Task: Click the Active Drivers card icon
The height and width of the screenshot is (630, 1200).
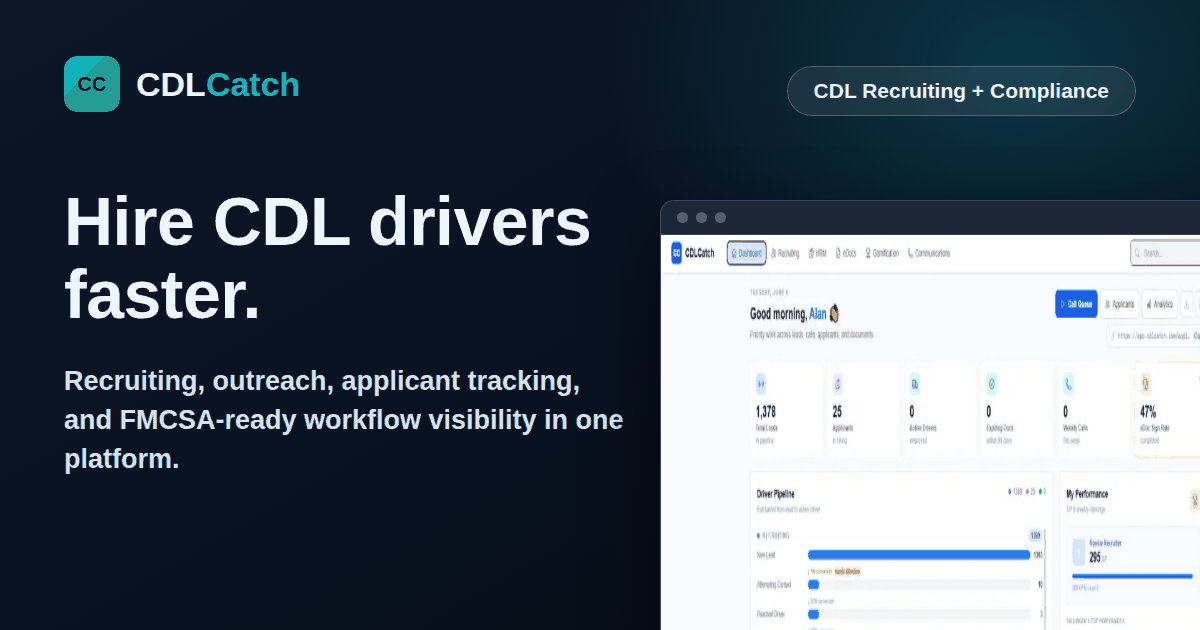Action: coord(915,382)
